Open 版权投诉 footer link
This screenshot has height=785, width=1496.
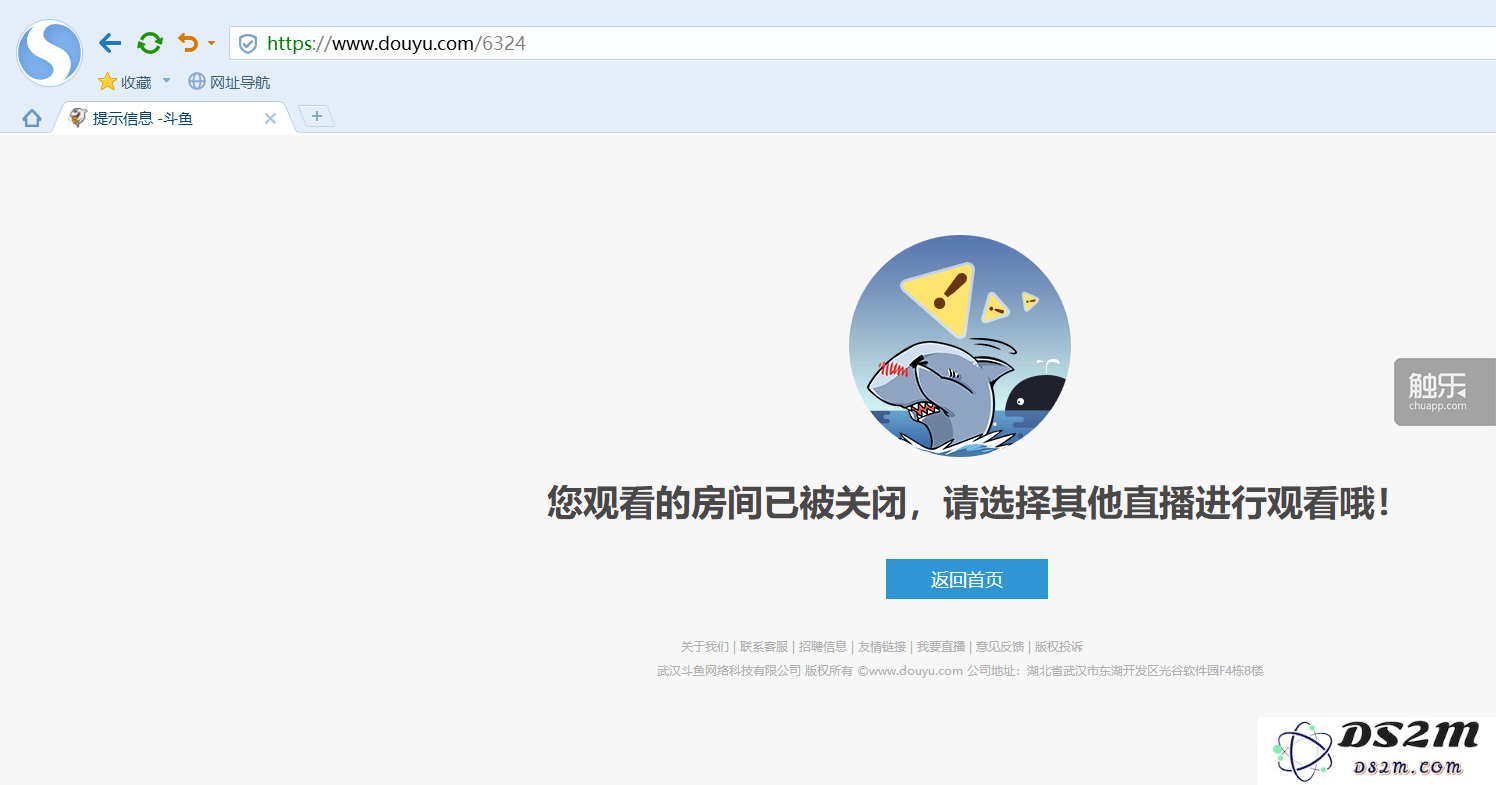click(1059, 647)
